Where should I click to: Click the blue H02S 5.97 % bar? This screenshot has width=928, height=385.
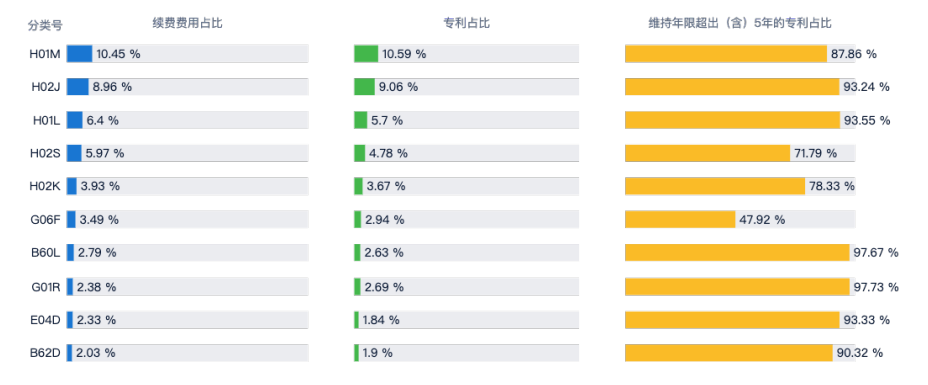tap(74, 153)
